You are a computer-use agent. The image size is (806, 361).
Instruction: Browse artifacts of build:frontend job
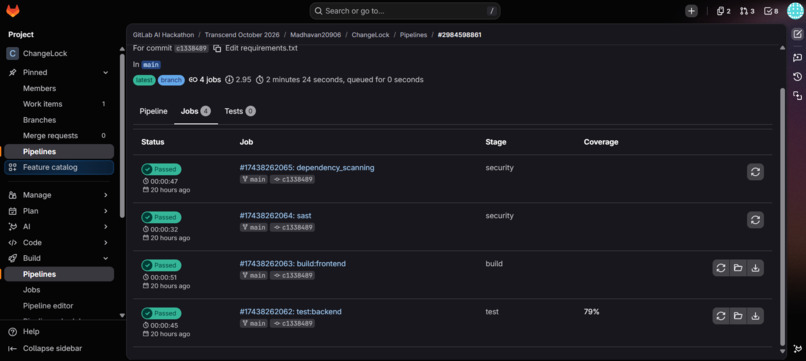tap(738, 268)
